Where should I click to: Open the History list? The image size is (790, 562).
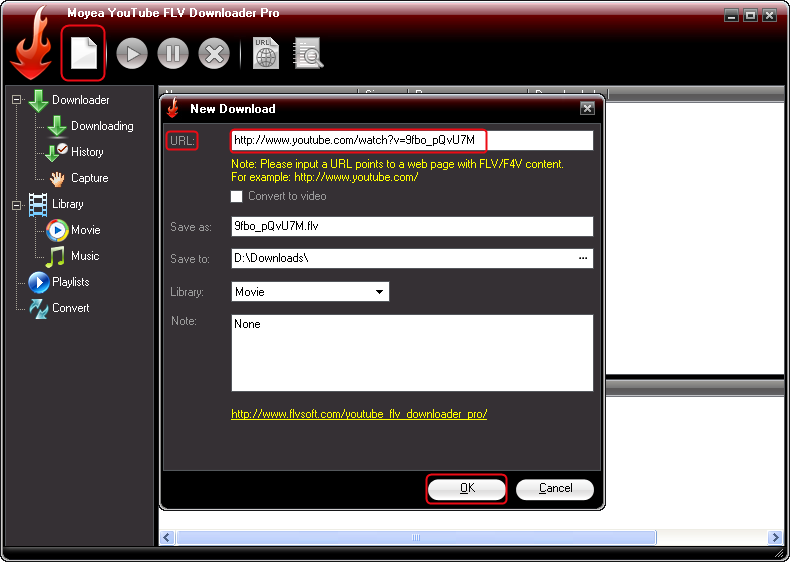tap(87, 152)
